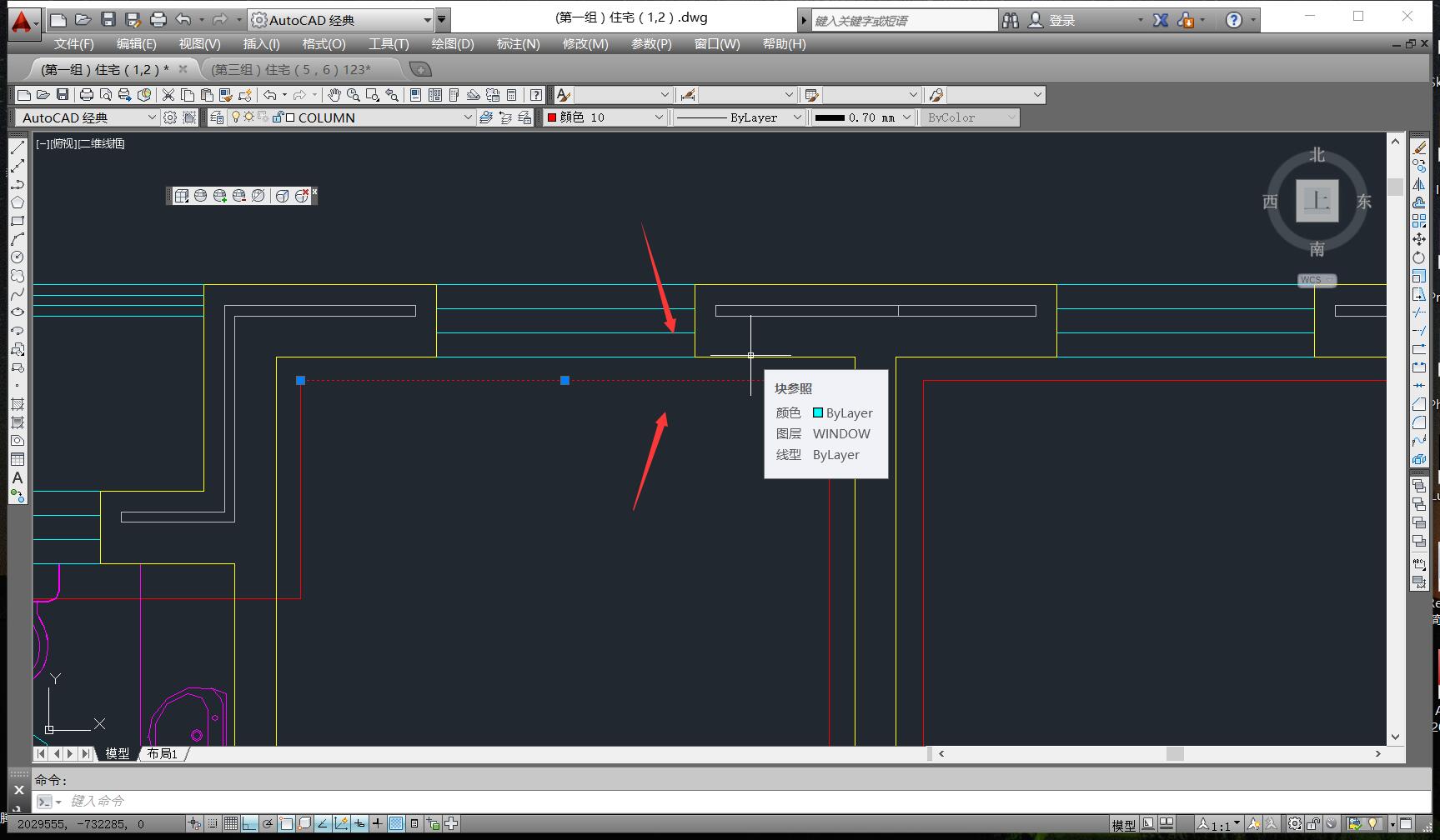Open the Layer Properties Manager icon
1440x840 pixels.
pyautogui.click(x=217, y=117)
